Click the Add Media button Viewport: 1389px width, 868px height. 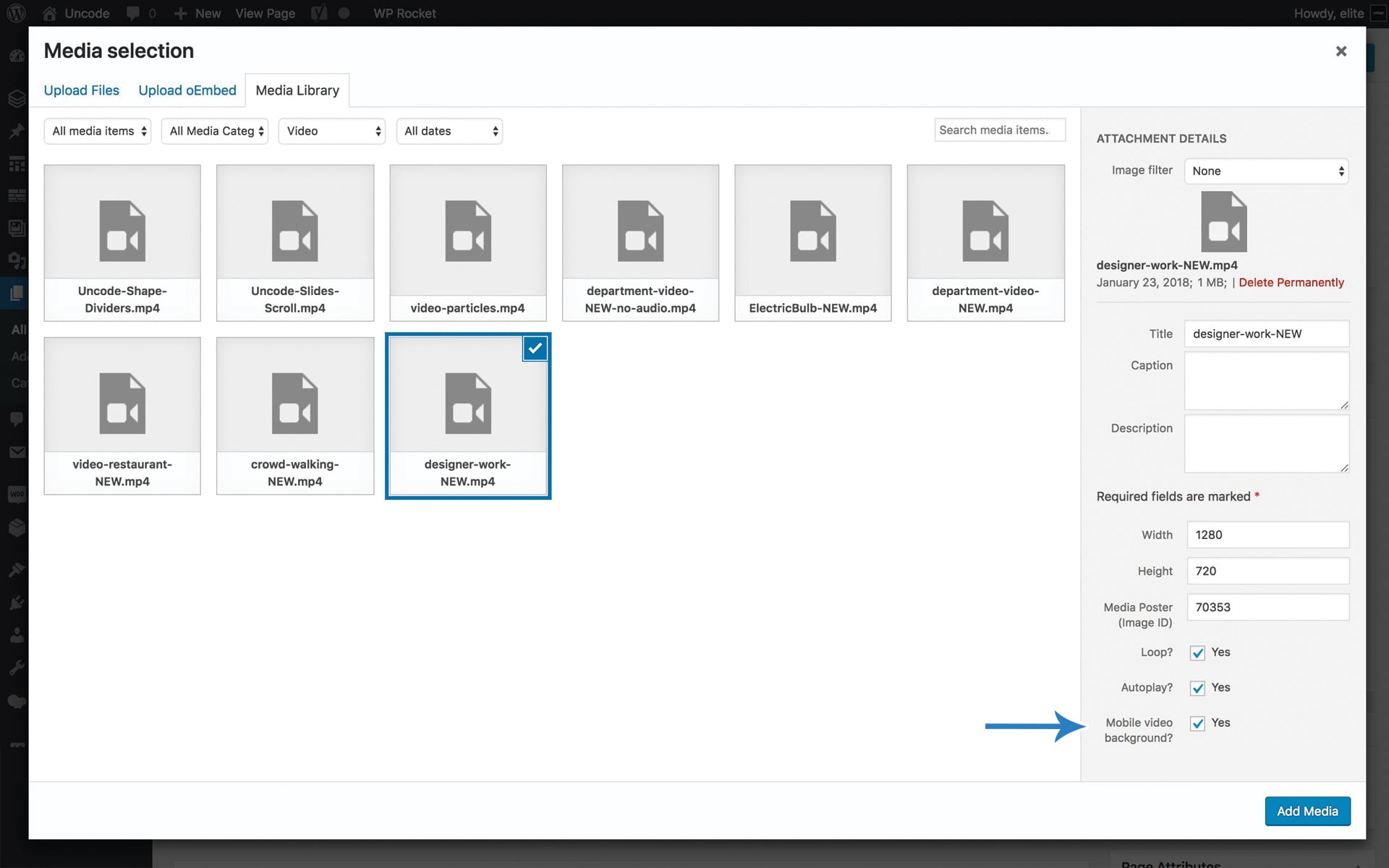coord(1307,811)
